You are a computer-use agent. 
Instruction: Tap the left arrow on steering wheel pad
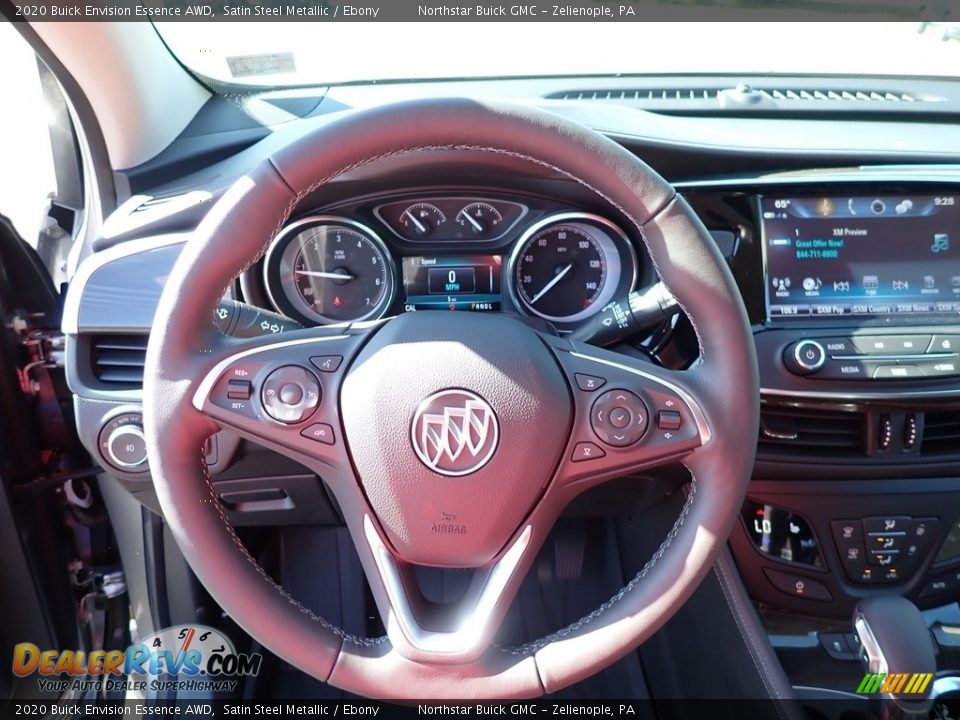(598, 417)
